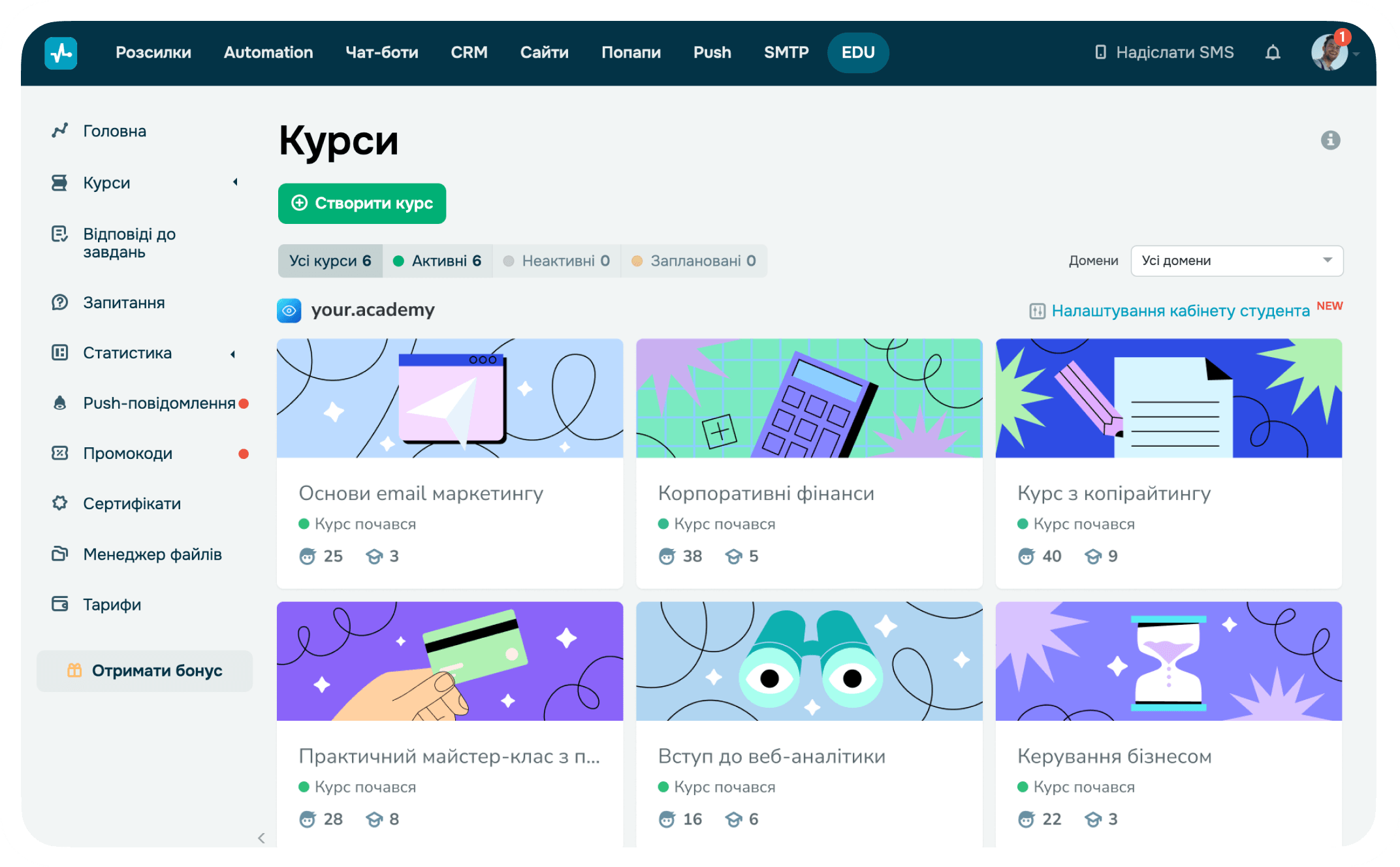Filter by Заплановані courses
This screenshot has width=1400, height=867.
[693, 261]
